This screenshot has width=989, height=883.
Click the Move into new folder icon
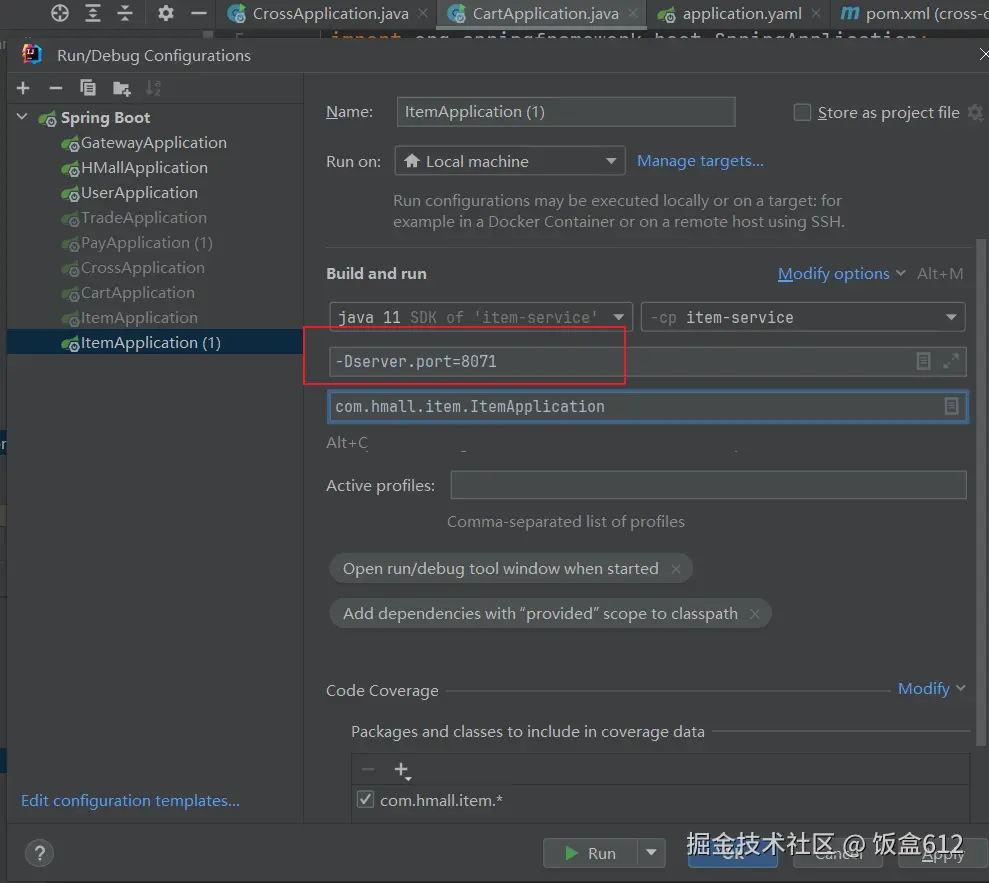121,88
